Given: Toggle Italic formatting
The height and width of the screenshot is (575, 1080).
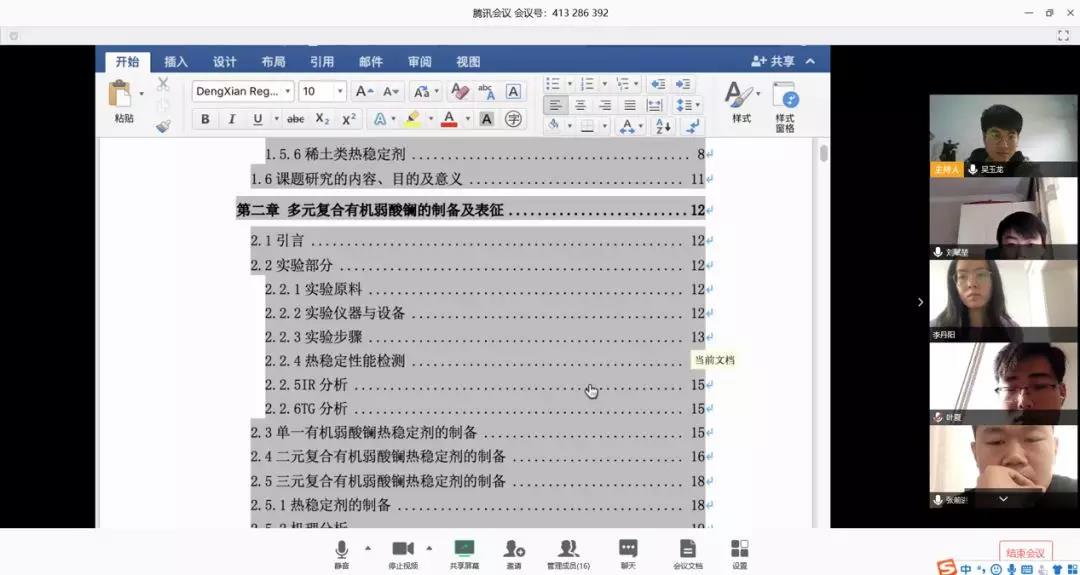Looking at the screenshot, I should click(x=232, y=119).
